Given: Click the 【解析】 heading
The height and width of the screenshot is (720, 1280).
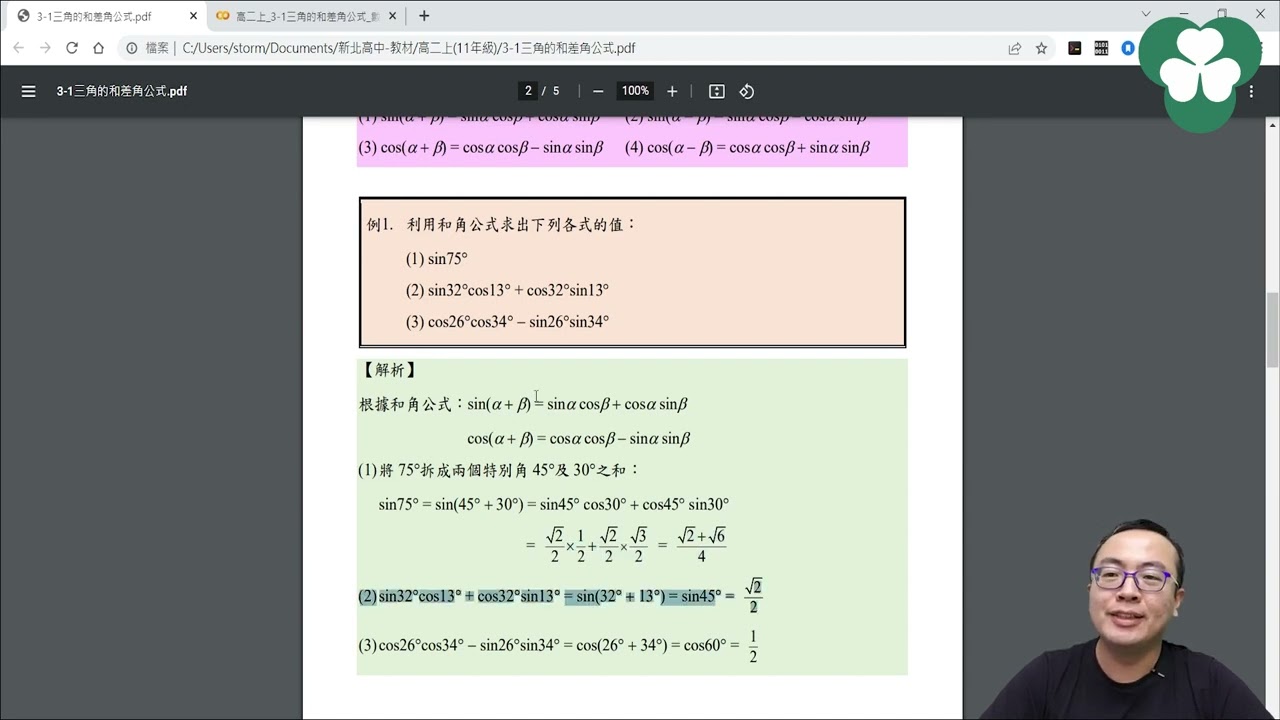Looking at the screenshot, I should coord(389,370).
